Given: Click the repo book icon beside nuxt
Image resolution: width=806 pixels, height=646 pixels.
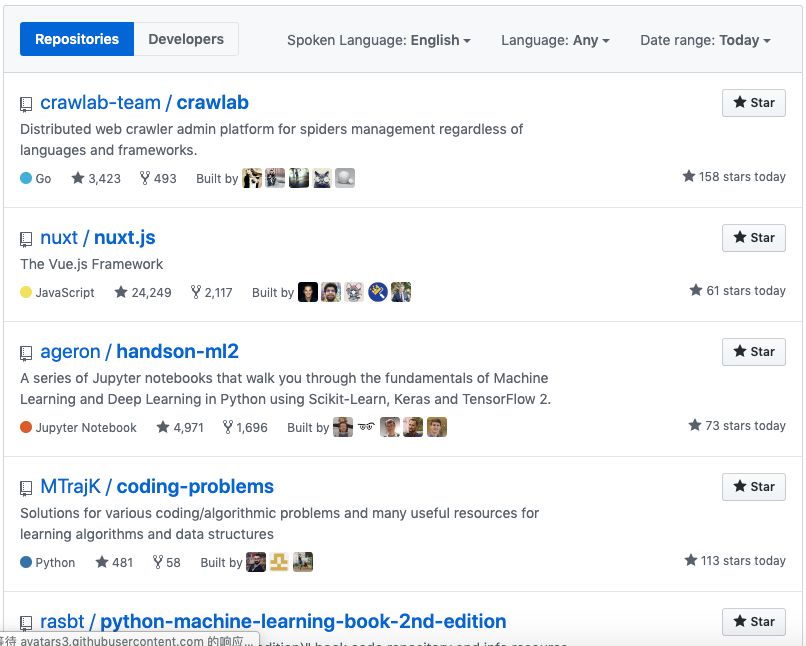Looking at the screenshot, I should coord(26,239).
